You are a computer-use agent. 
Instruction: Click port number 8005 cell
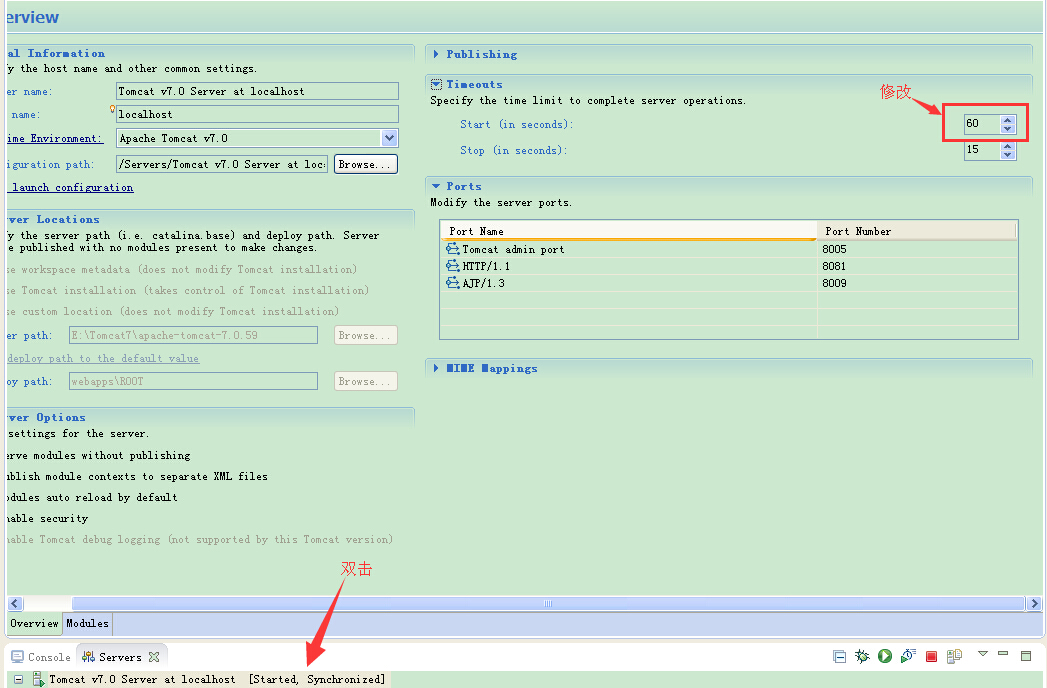[x=917, y=248]
